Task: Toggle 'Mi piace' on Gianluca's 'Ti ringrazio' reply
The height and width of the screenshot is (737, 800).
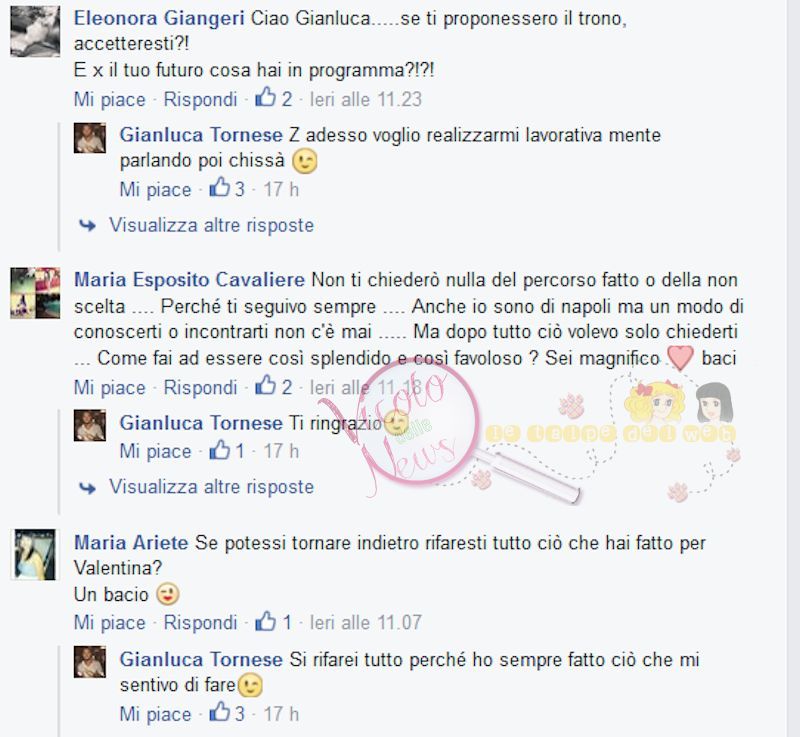Action: pyautogui.click(x=155, y=451)
